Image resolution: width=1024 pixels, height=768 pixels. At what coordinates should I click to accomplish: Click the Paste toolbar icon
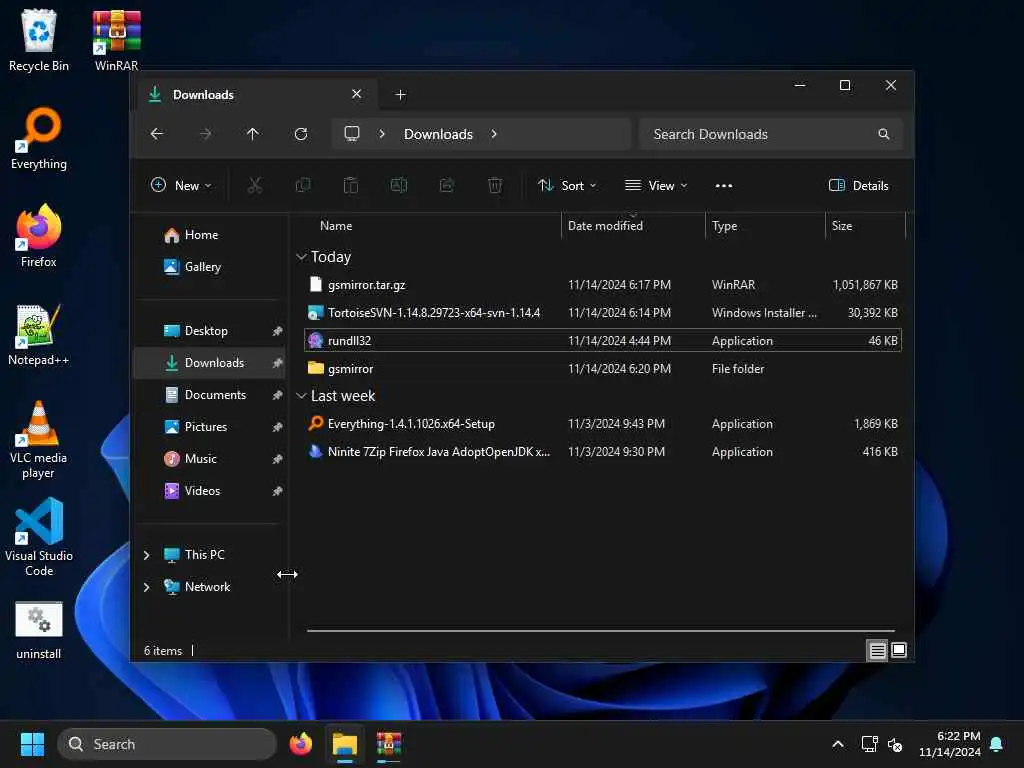pos(351,185)
